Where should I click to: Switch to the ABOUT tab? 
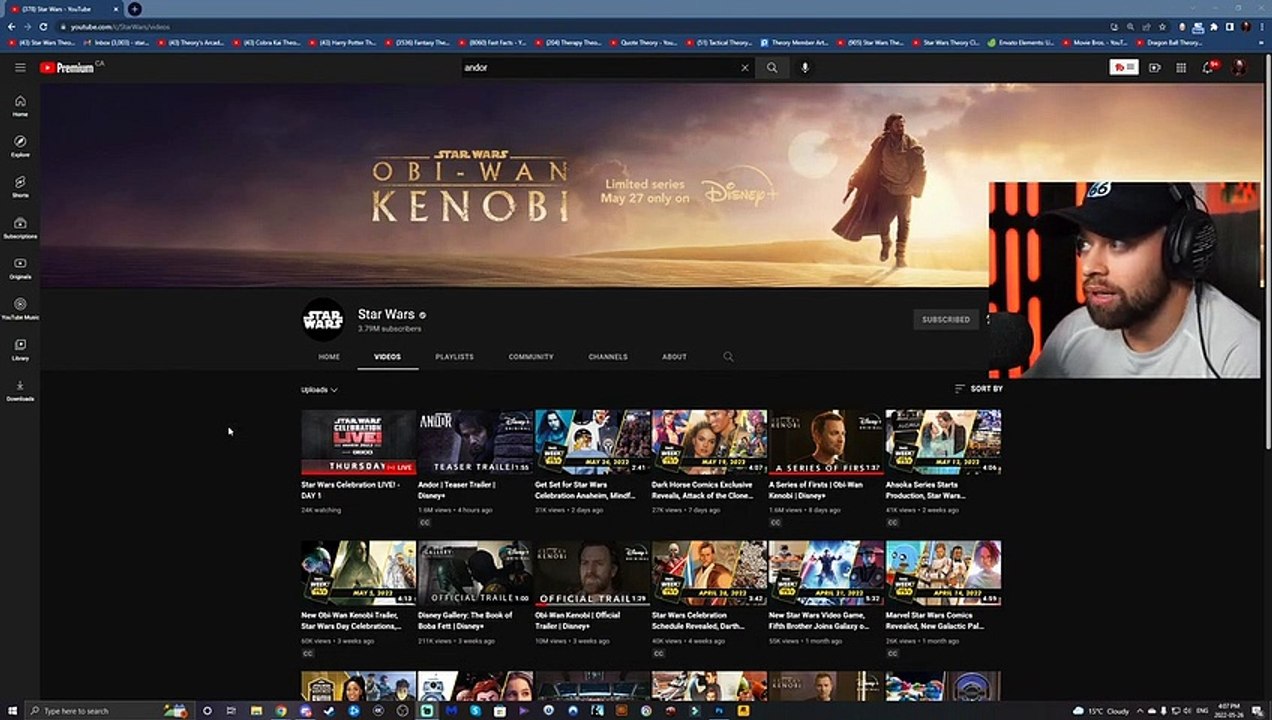pos(674,357)
